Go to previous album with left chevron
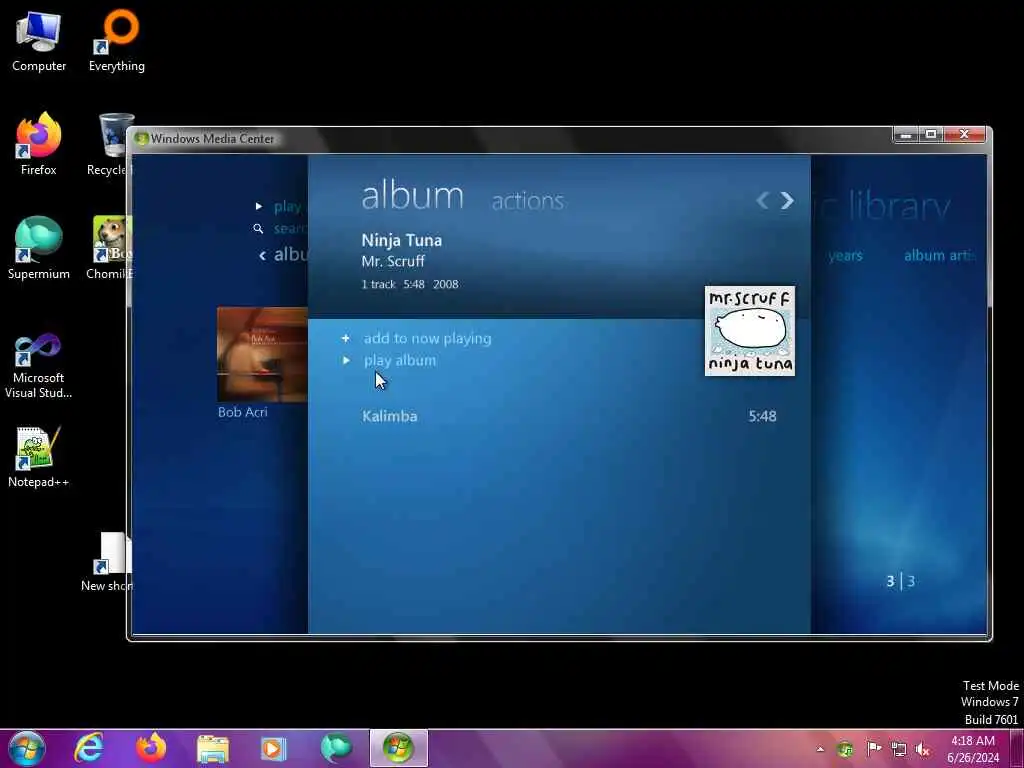1024x768 pixels. [761, 200]
